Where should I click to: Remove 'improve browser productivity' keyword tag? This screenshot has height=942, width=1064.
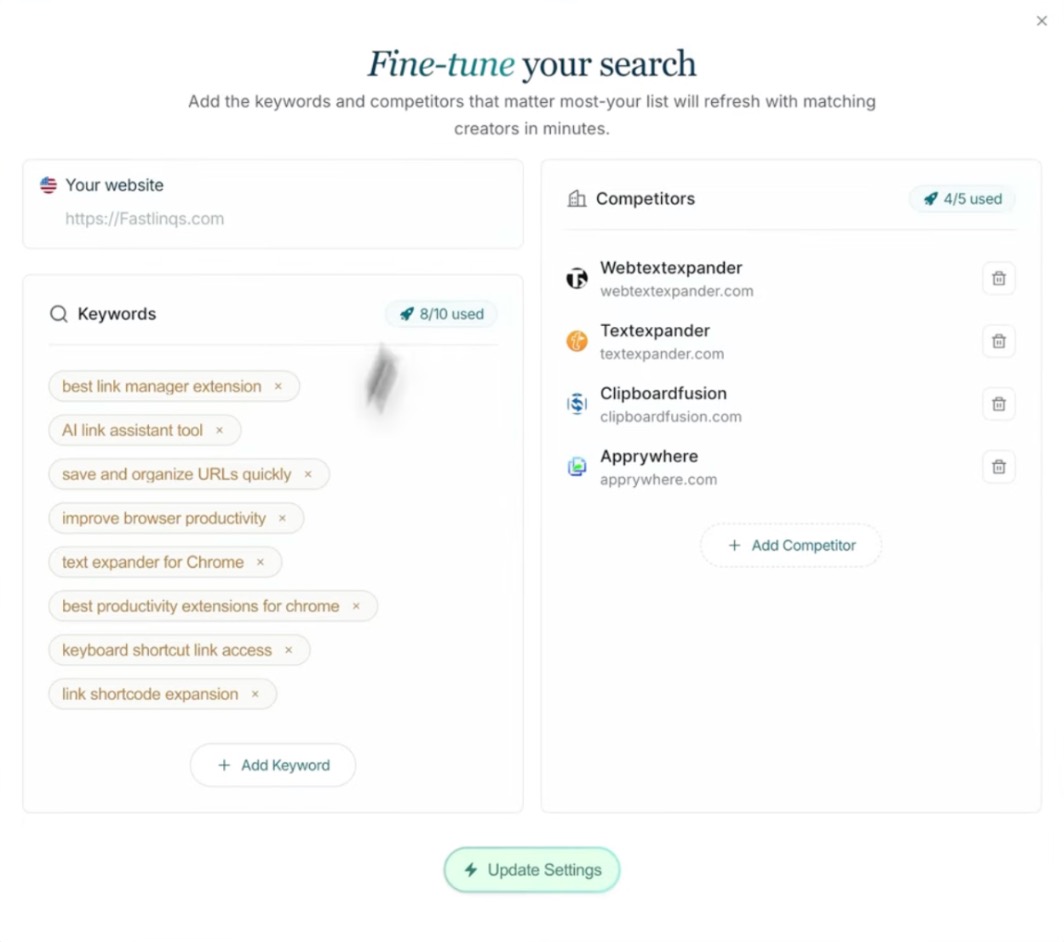pos(282,519)
